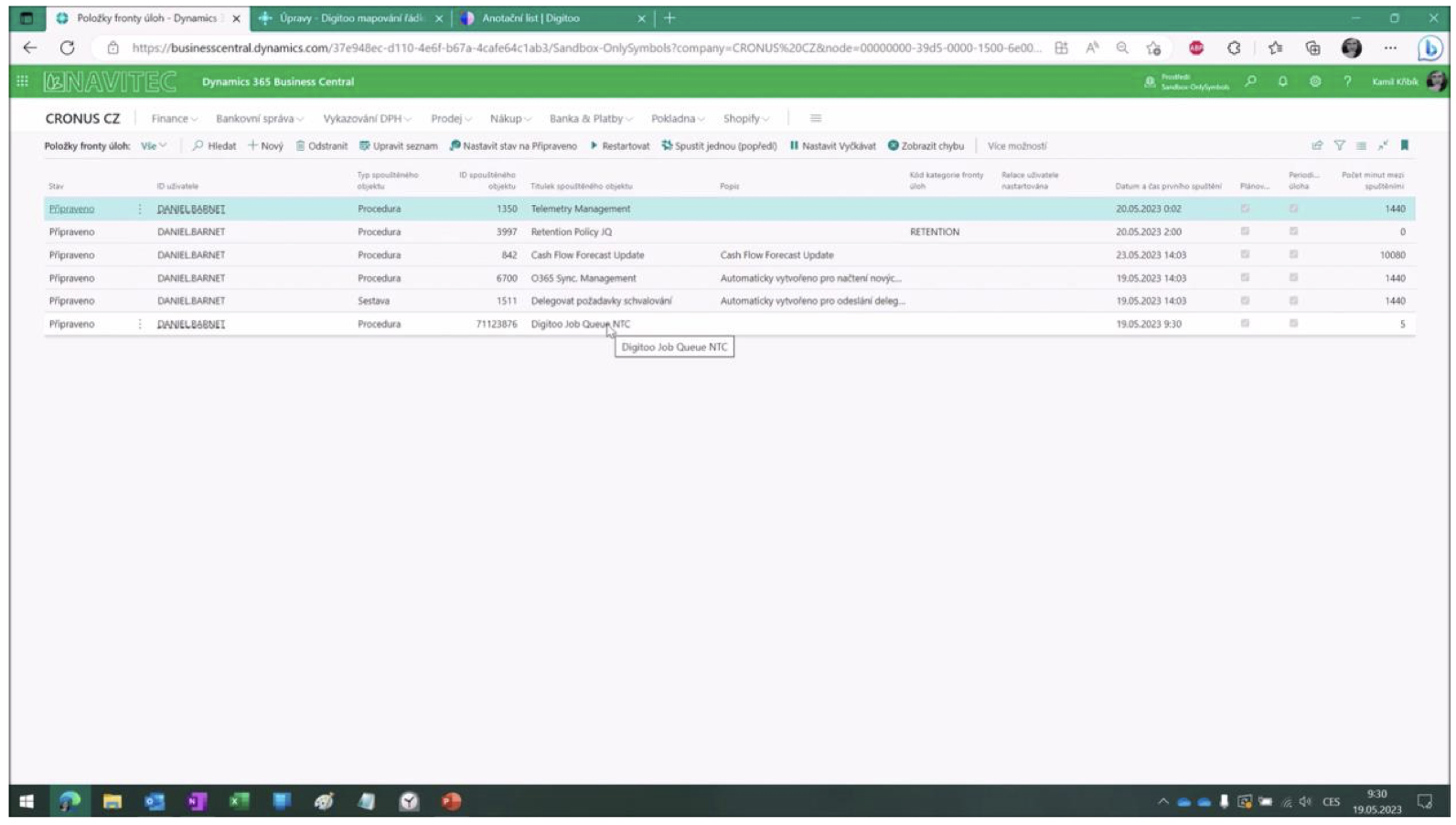Select Retention Policy JQ cell
Screen dimensions: 1456x825
[572, 231]
